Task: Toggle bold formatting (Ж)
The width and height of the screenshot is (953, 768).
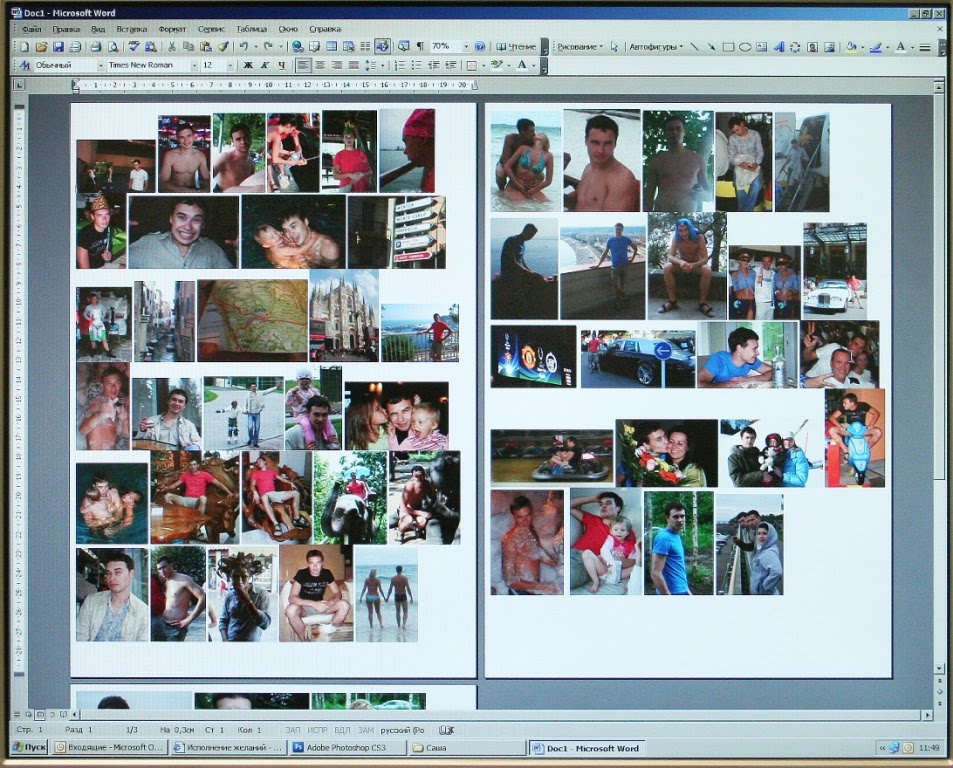Action: pos(248,66)
